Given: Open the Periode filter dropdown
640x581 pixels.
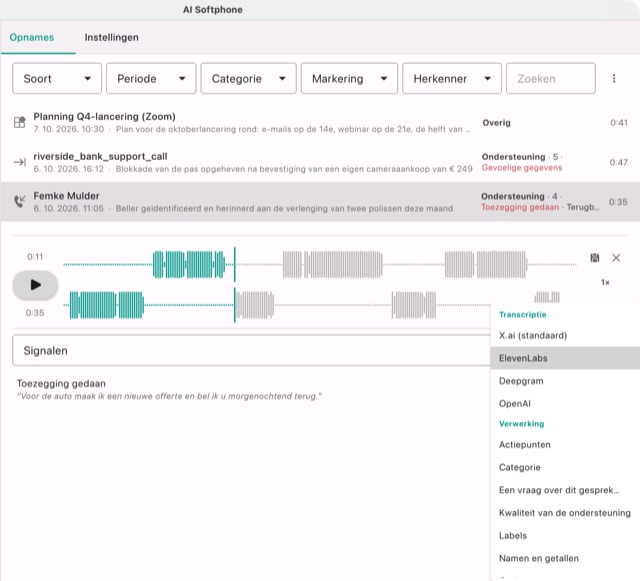Looking at the screenshot, I should 151,78.
